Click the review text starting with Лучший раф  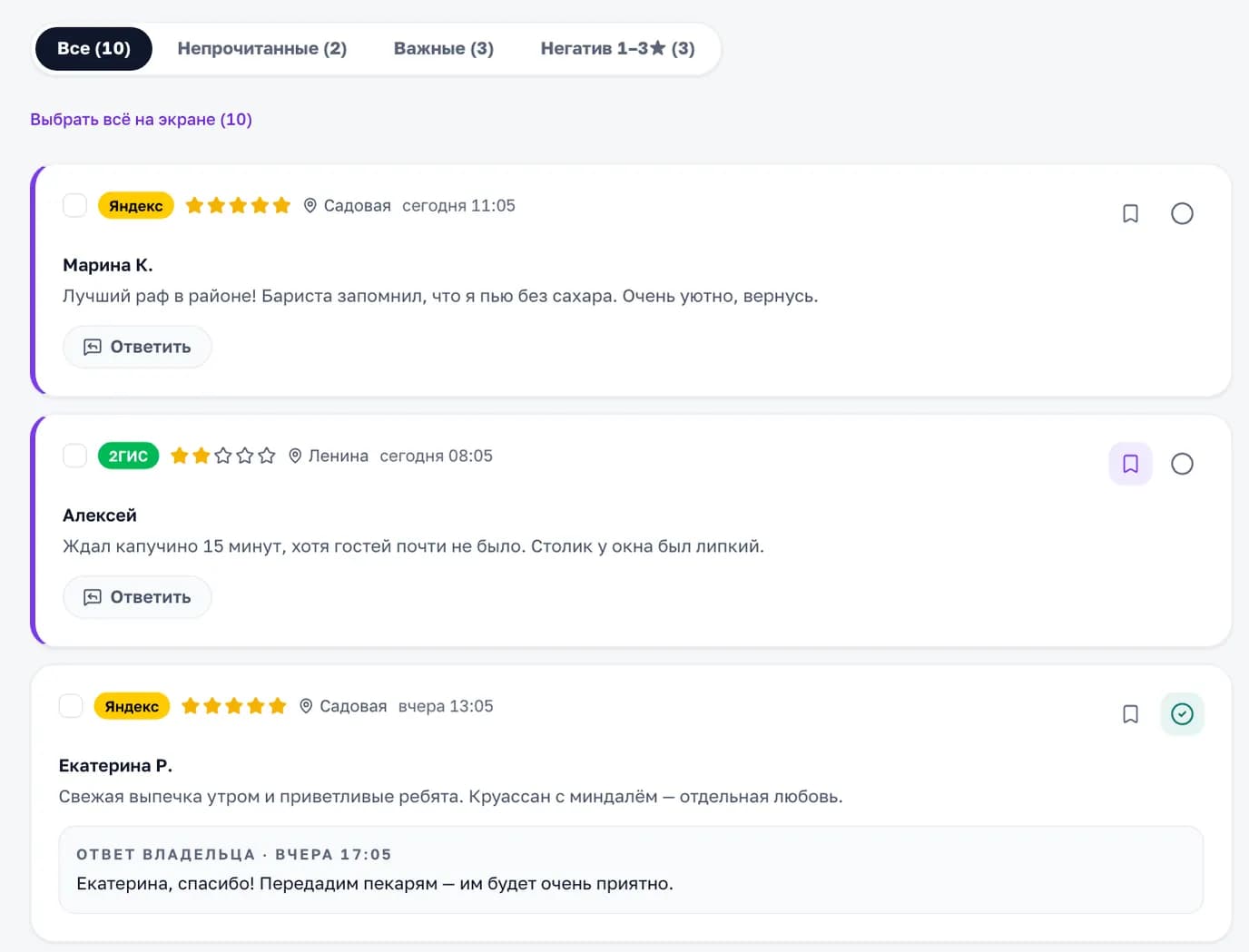440,296
